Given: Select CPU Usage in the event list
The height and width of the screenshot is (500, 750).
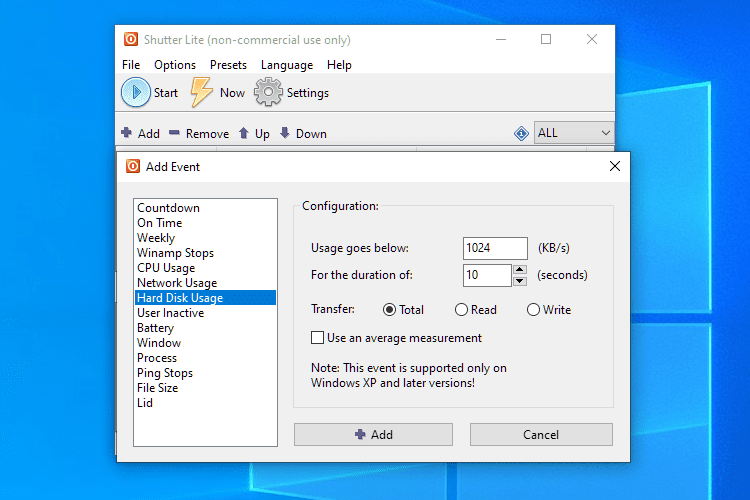Looking at the screenshot, I should point(205,268).
